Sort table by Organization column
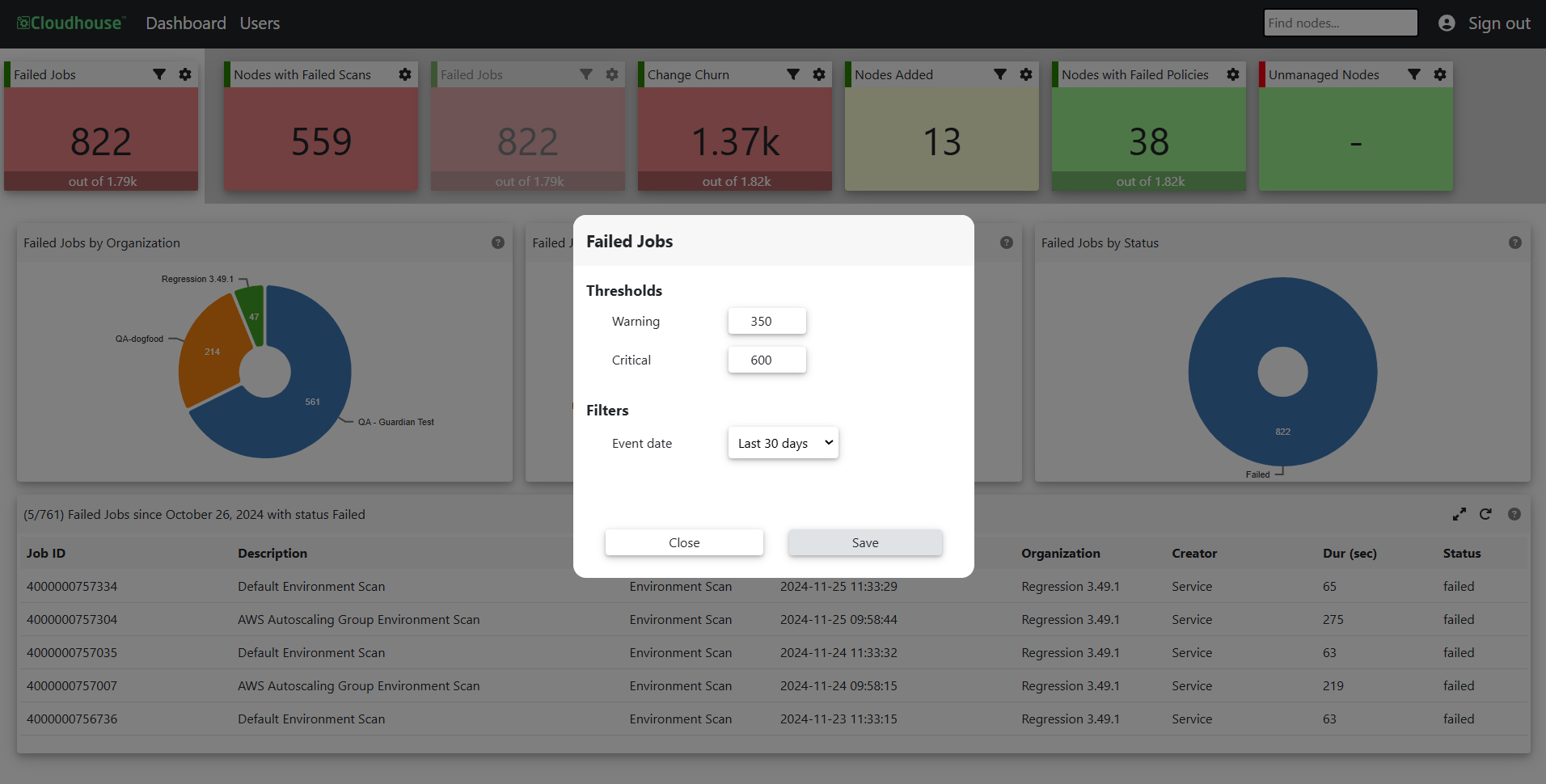This screenshot has height=784, width=1546. click(x=1061, y=554)
